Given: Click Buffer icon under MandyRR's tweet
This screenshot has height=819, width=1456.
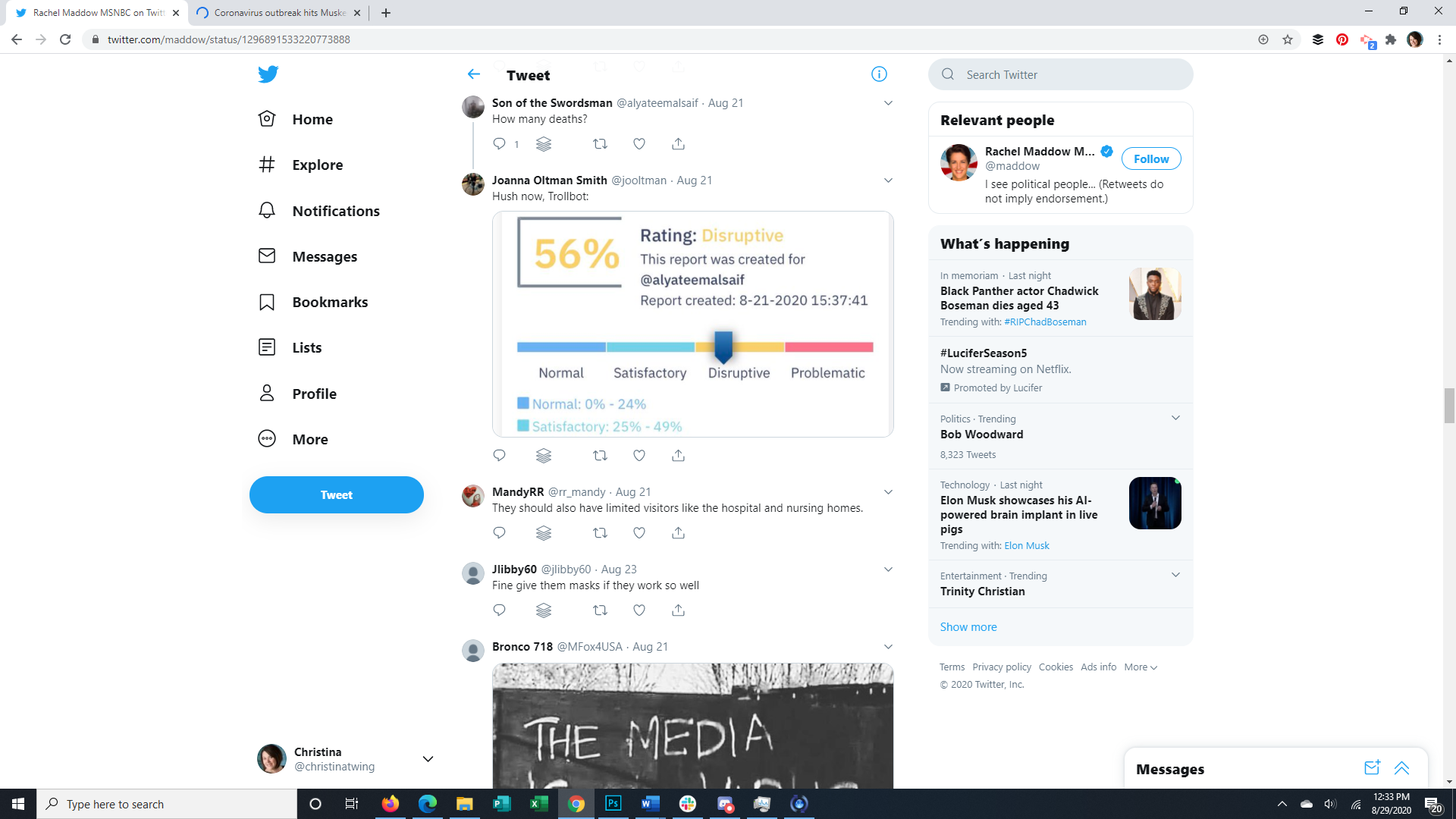Looking at the screenshot, I should (544, 533).
